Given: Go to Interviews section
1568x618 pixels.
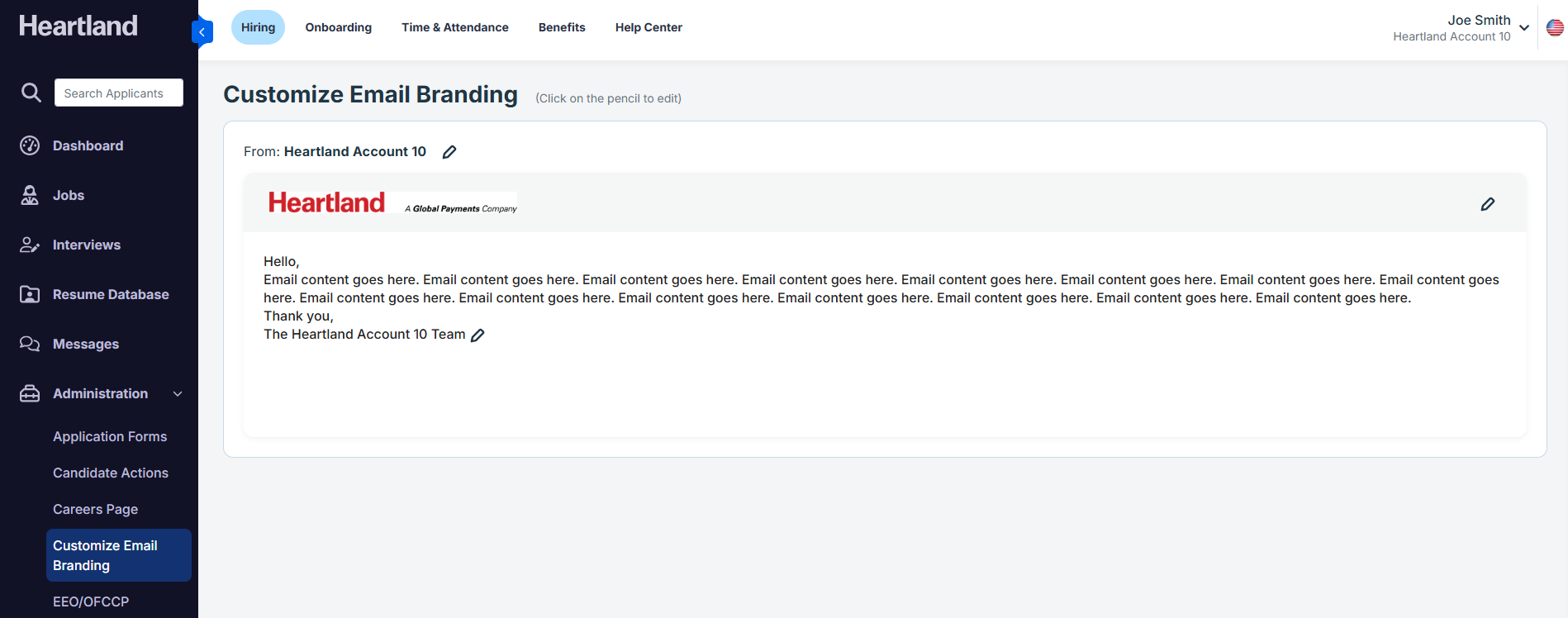Looking at the screenshot, I should click(x=87, y=245).
